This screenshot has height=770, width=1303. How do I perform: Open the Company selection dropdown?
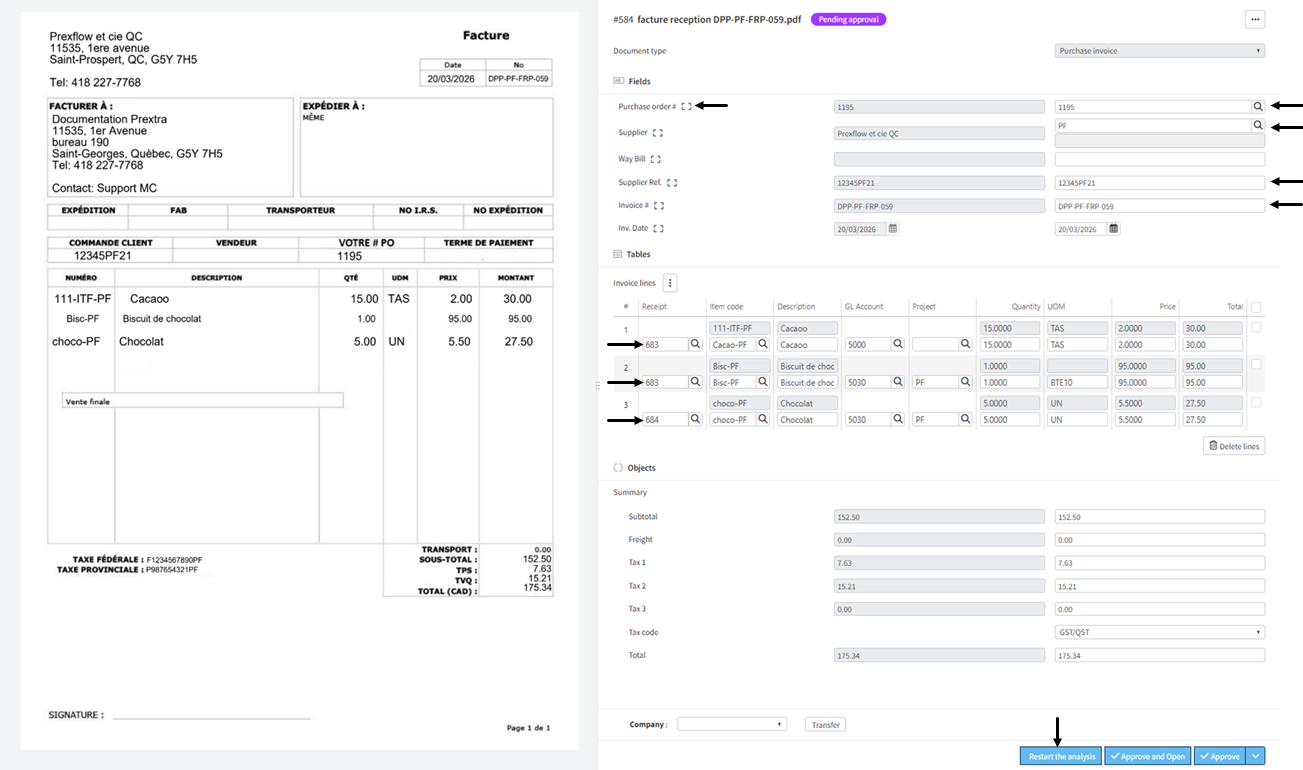pyautogui.click(x=732, y=723)
